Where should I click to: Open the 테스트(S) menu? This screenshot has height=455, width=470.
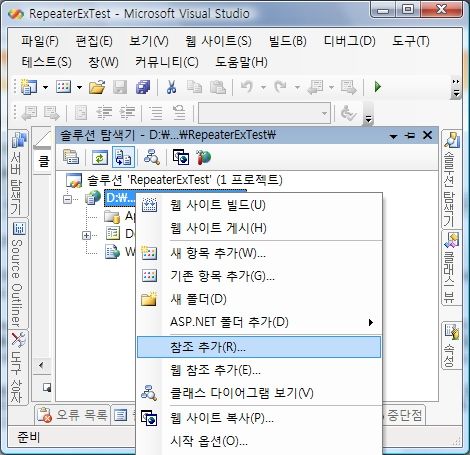(46, 62)
